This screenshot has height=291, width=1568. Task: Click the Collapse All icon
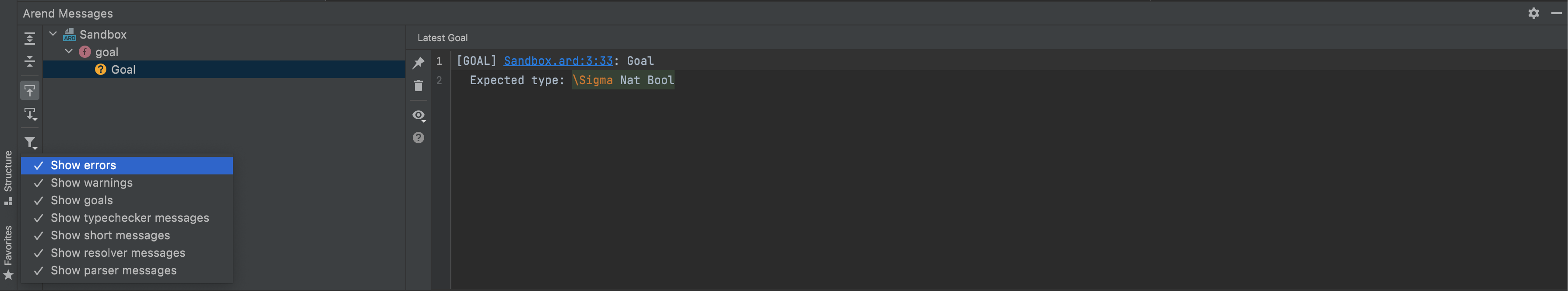point(29,61)
